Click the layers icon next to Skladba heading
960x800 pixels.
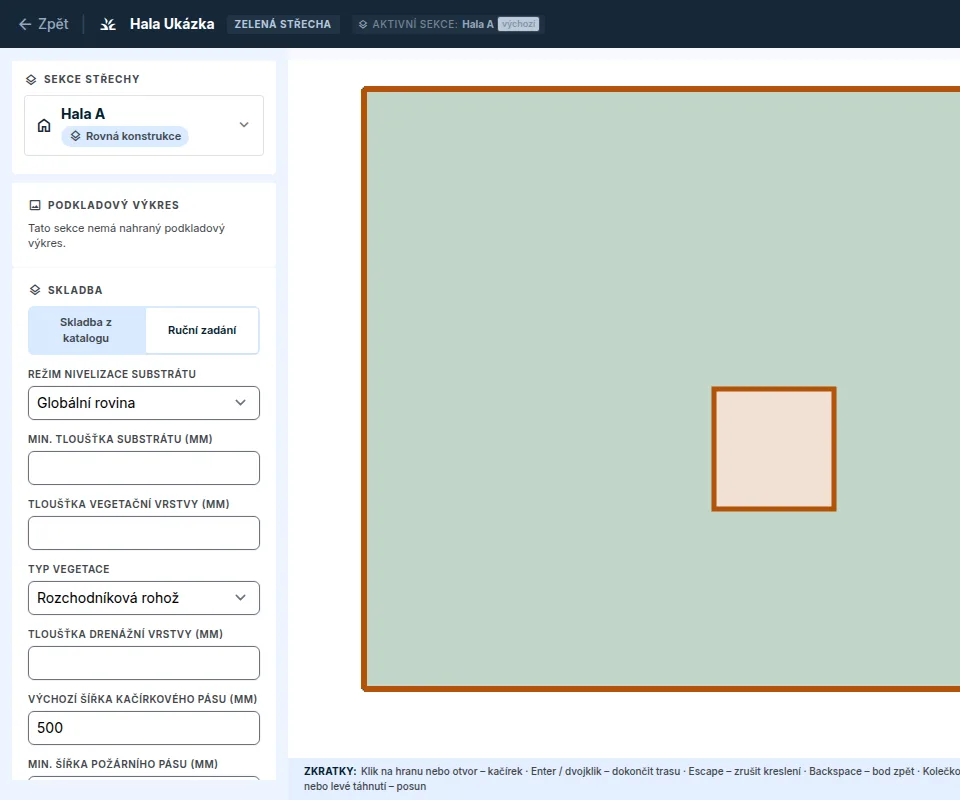(x=35, y=290)
